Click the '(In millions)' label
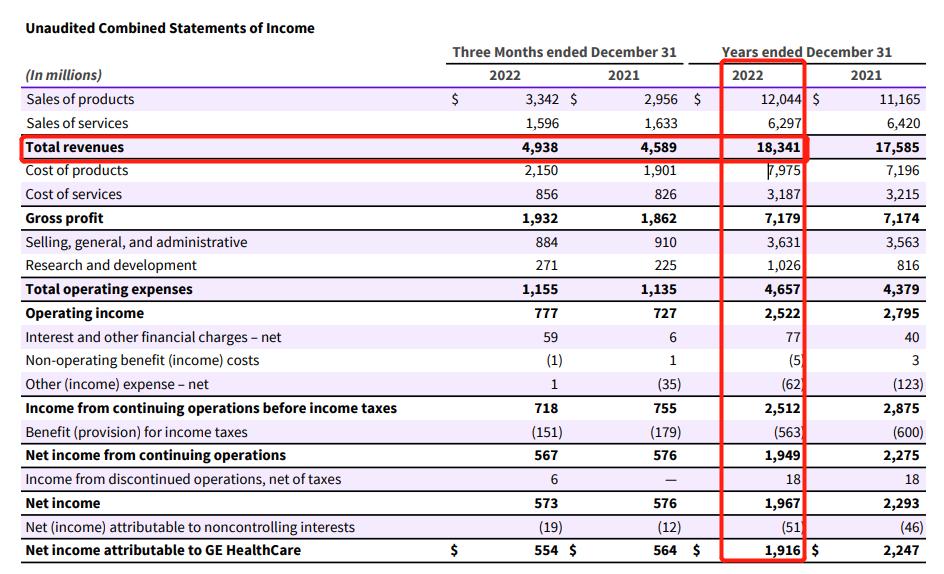Image resolution: width=944 pixels, height=574 pixels. click(64, 75)
